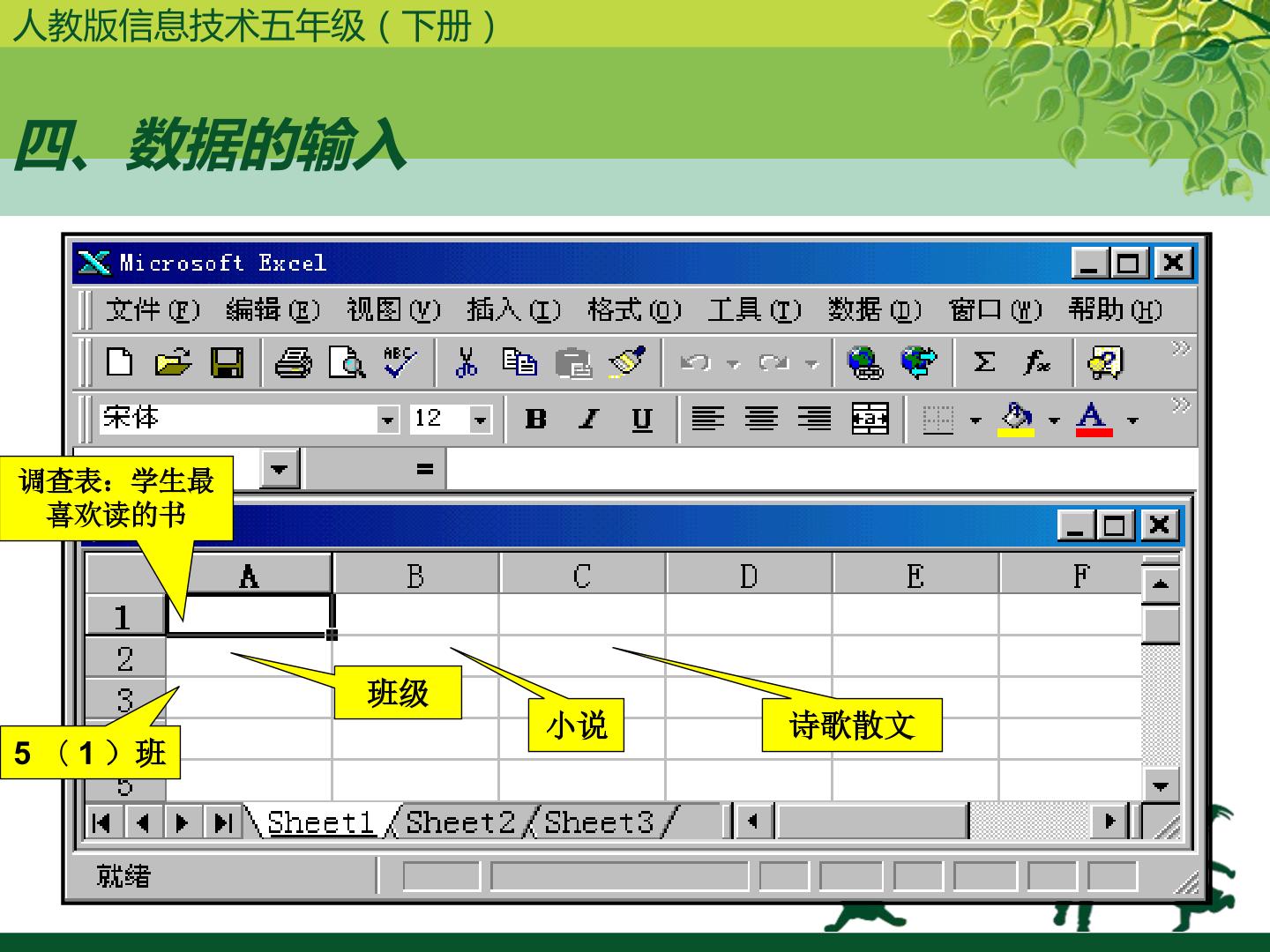Click the 数据(D) menu

point(874,310)
